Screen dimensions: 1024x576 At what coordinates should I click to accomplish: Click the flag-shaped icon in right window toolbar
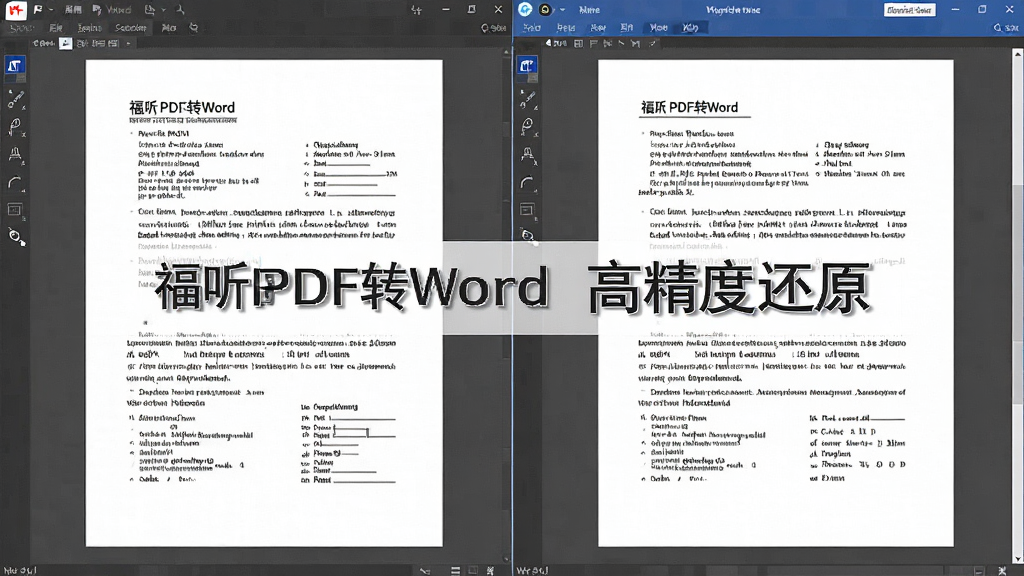pos(594,44)
